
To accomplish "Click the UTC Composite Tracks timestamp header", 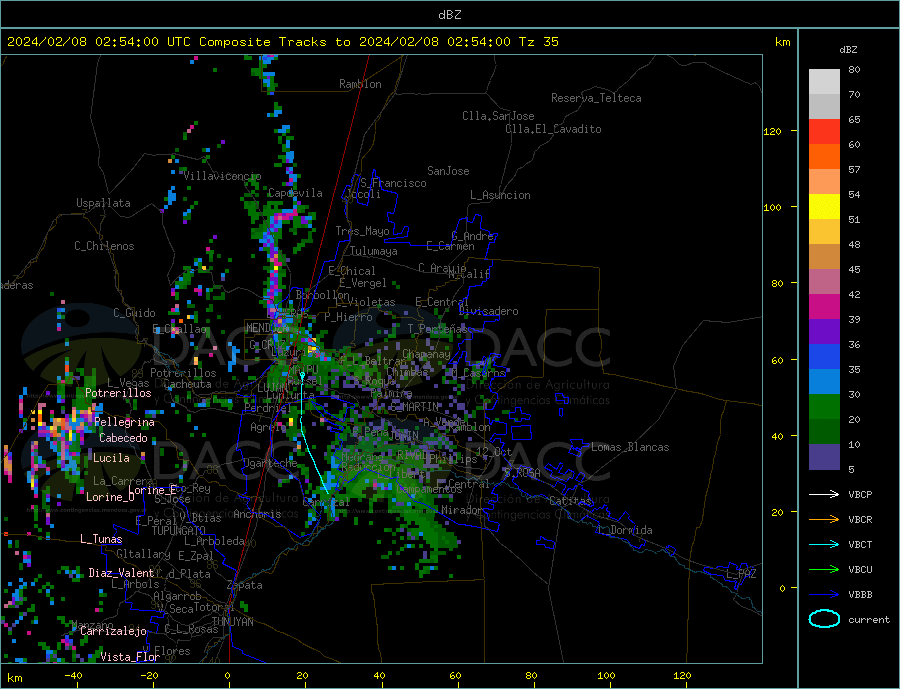I will pyautogui.click(x=282, y=42).
